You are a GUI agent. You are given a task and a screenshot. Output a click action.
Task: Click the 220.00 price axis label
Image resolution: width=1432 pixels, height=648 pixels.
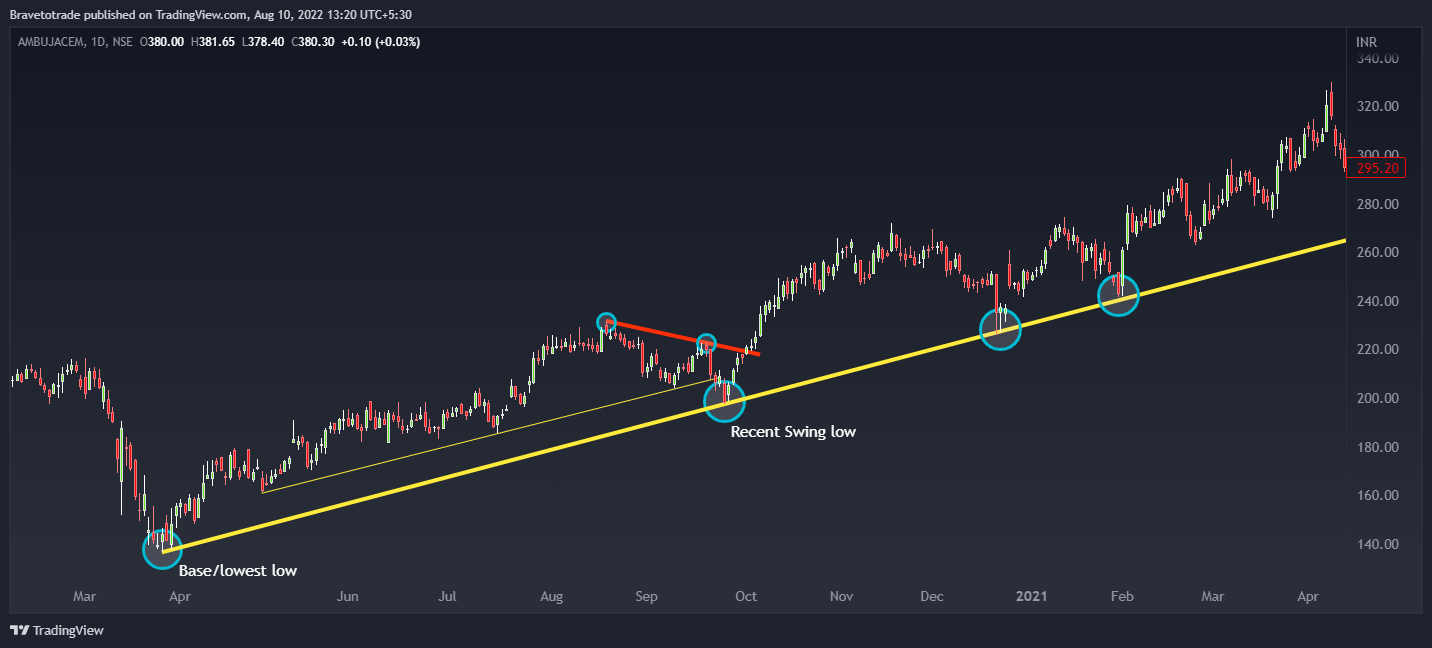tap(1377, 350)
